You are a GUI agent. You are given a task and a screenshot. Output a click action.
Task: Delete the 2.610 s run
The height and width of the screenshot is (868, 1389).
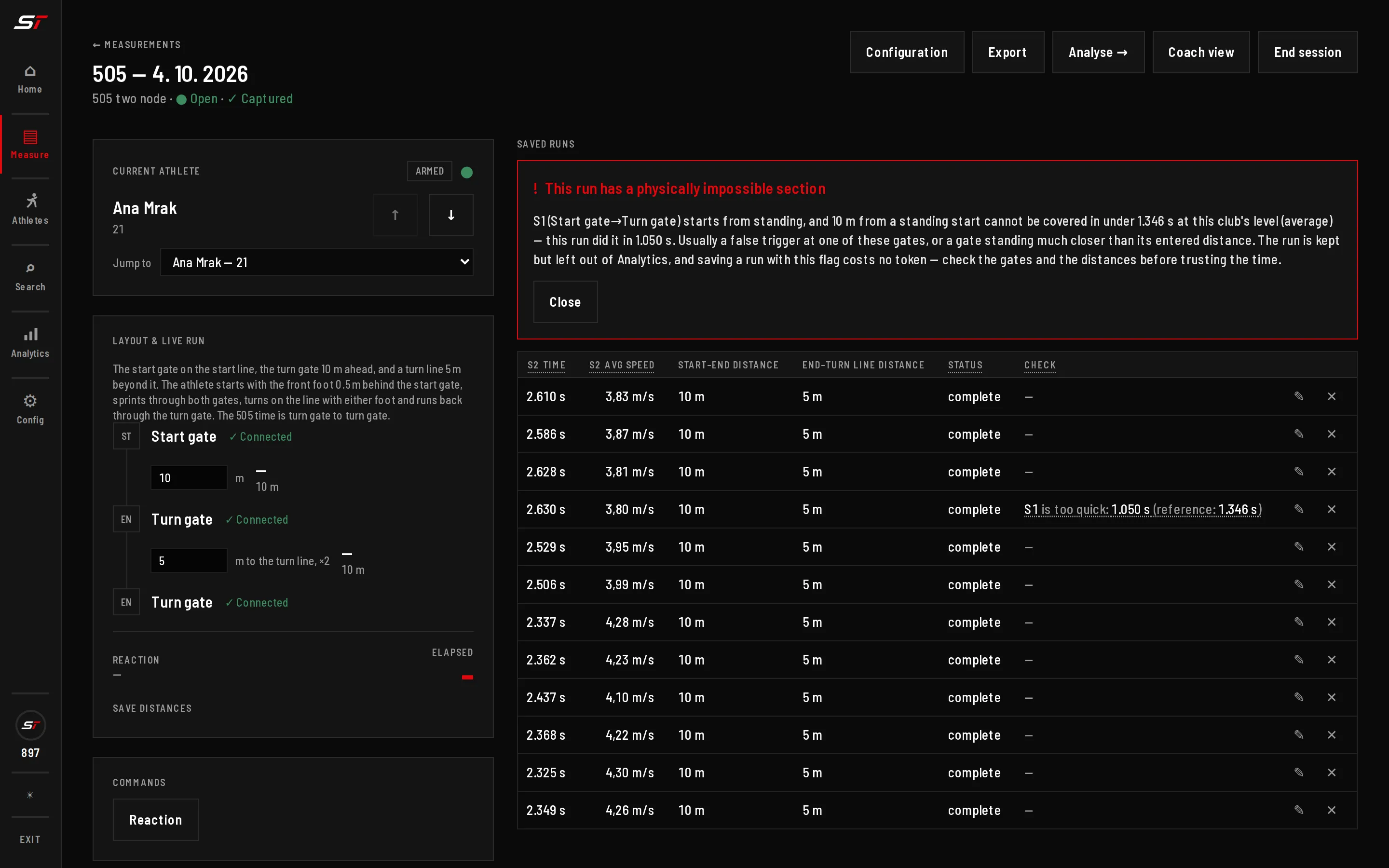1332,397
